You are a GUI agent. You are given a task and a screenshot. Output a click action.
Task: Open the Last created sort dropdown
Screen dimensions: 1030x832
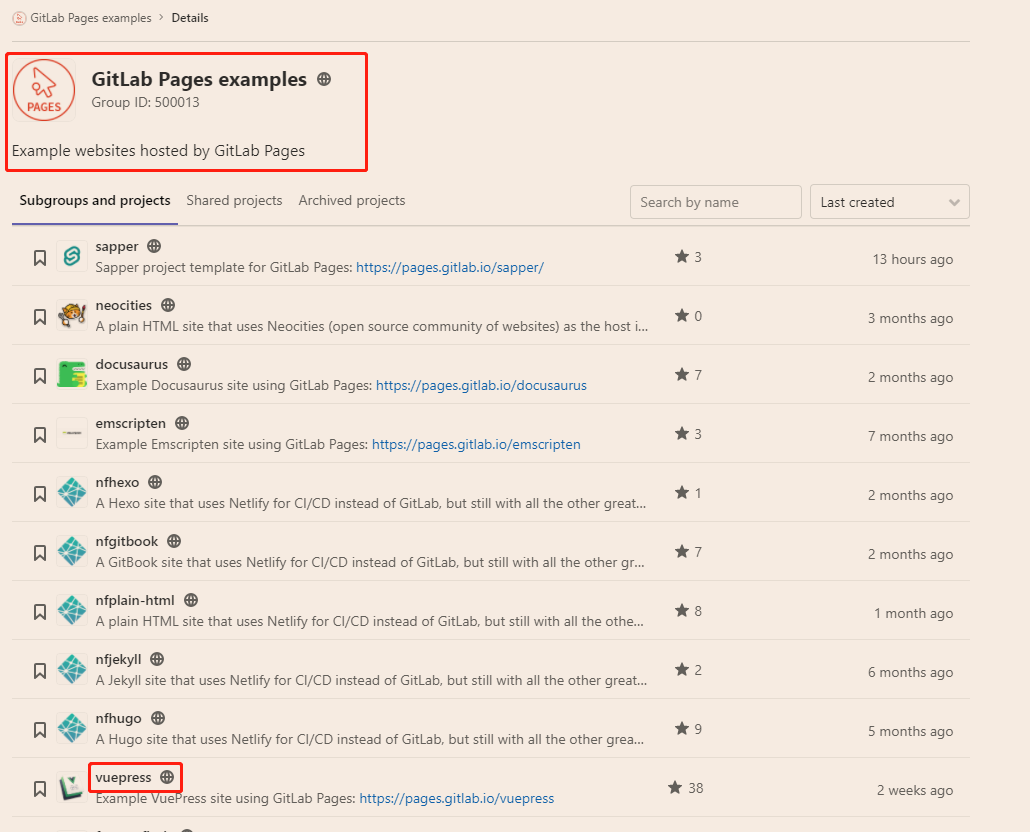[x=889, y=202]
